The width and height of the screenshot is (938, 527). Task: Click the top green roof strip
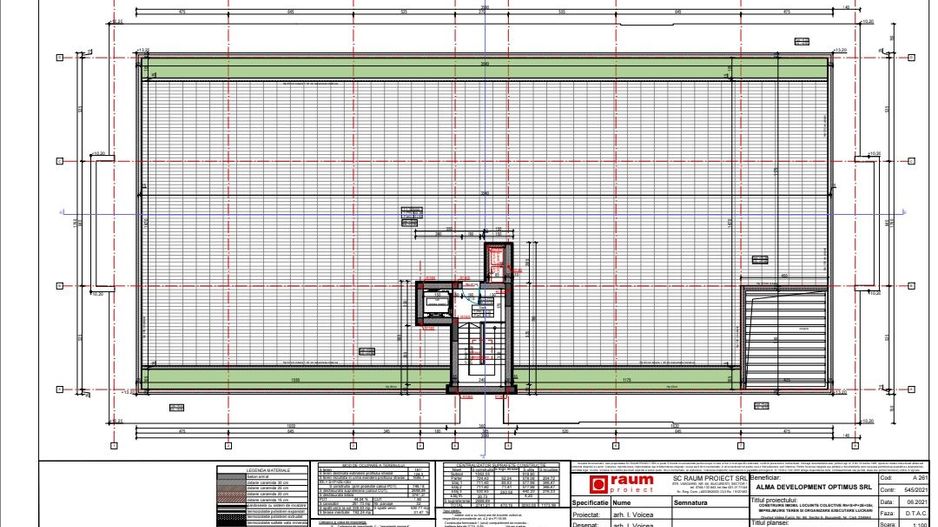click(485, 68)
